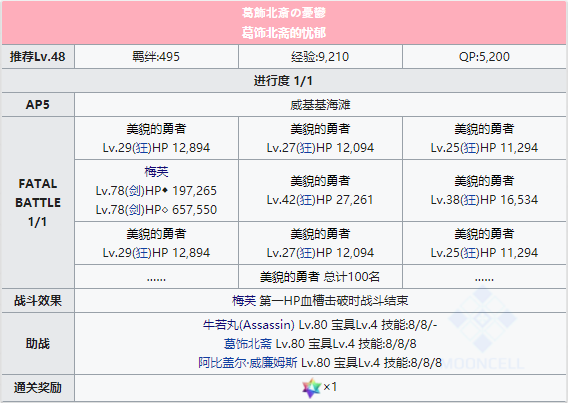Click the 经验:9,210 cell
The height and width of the screenshot is (403, 568).
tap(320, 56)
